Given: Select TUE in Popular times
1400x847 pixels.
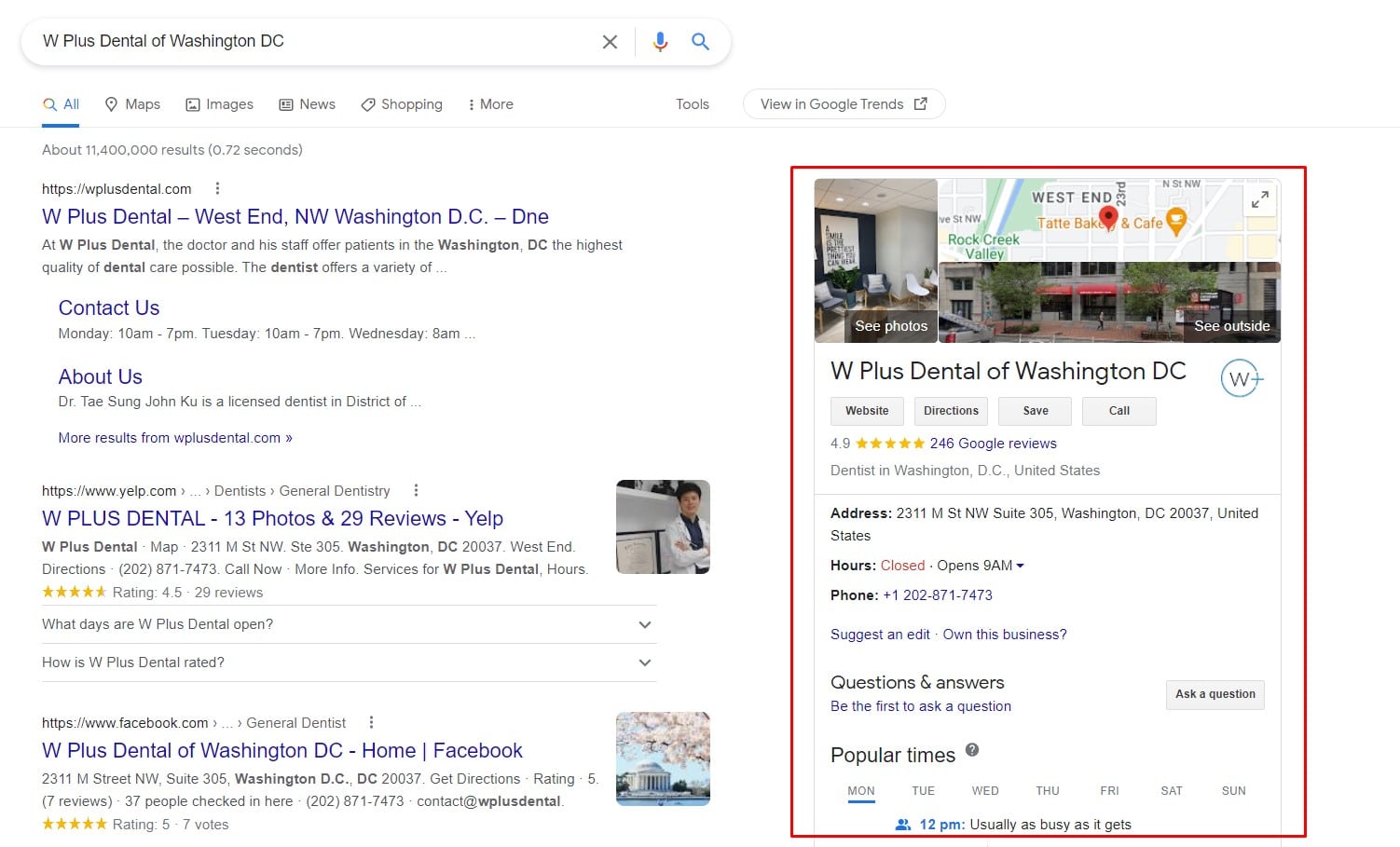Looking at the screenshot, I should 923,791.
